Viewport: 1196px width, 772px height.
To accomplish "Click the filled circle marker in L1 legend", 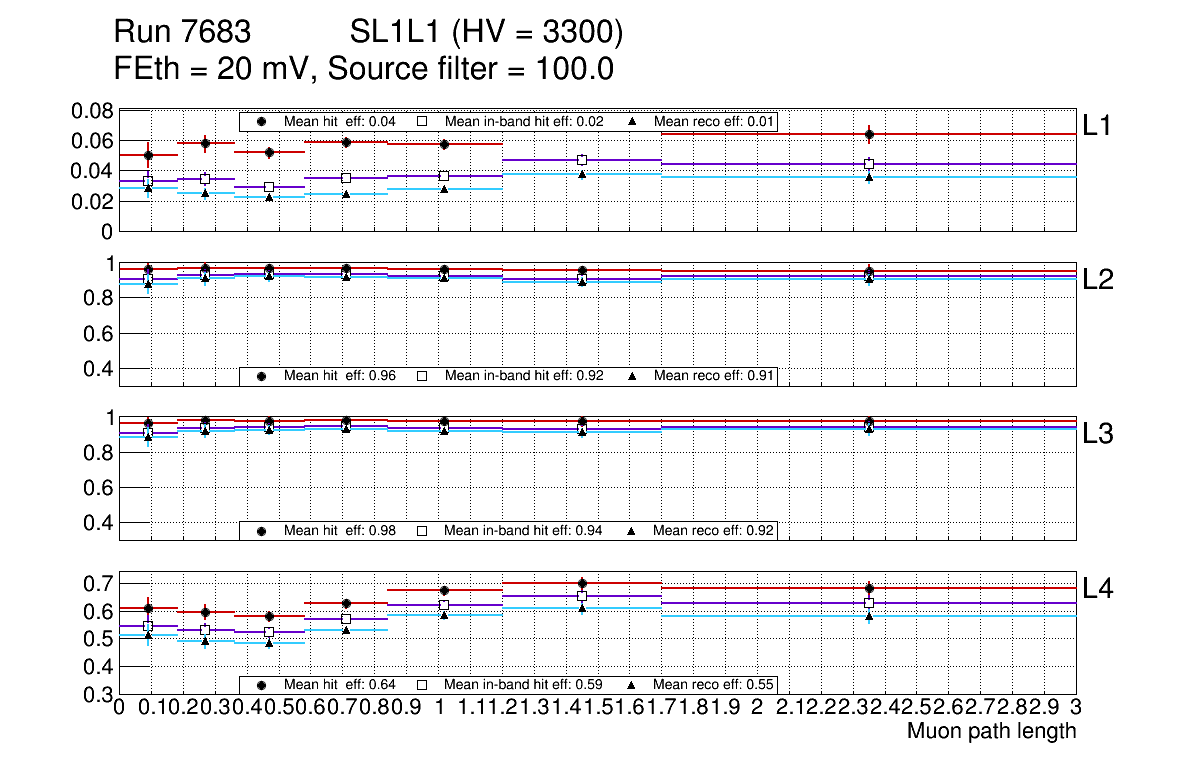I will 262,121.
